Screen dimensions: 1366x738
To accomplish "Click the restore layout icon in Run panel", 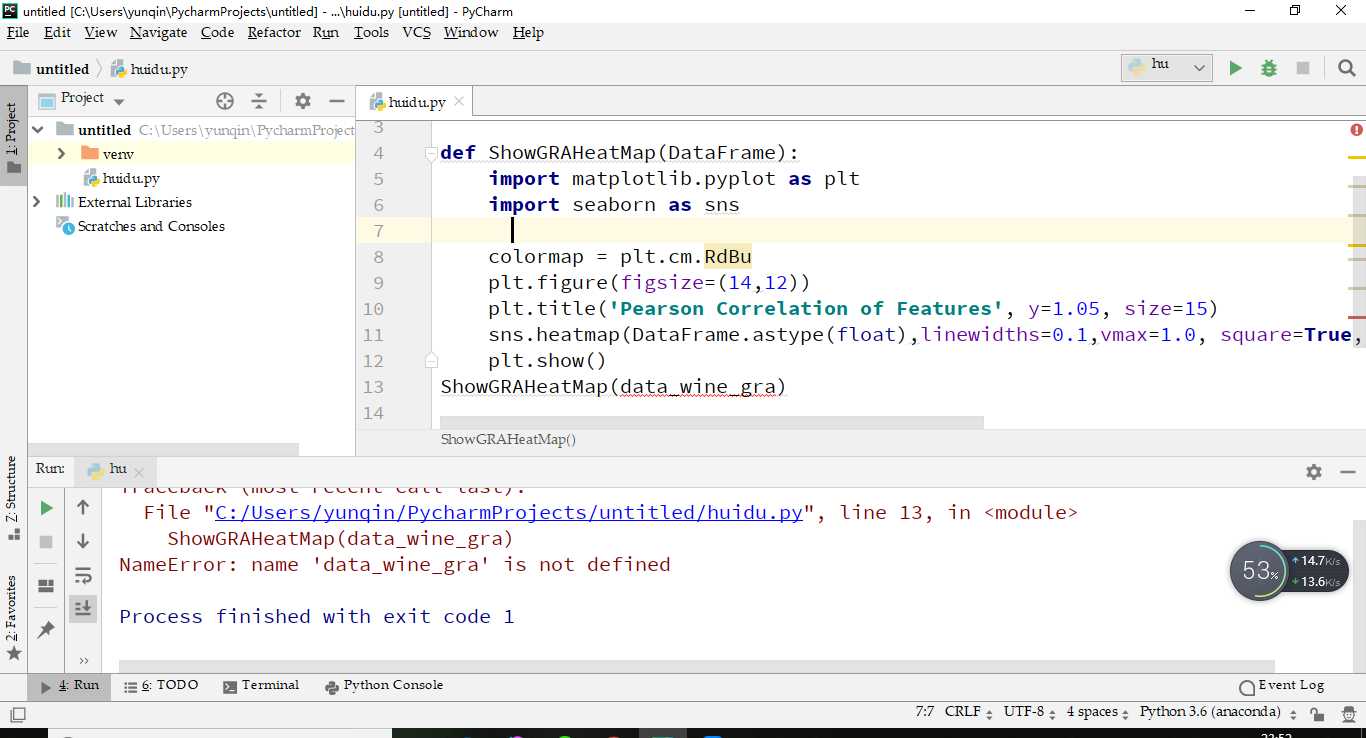I will [46, 585].
